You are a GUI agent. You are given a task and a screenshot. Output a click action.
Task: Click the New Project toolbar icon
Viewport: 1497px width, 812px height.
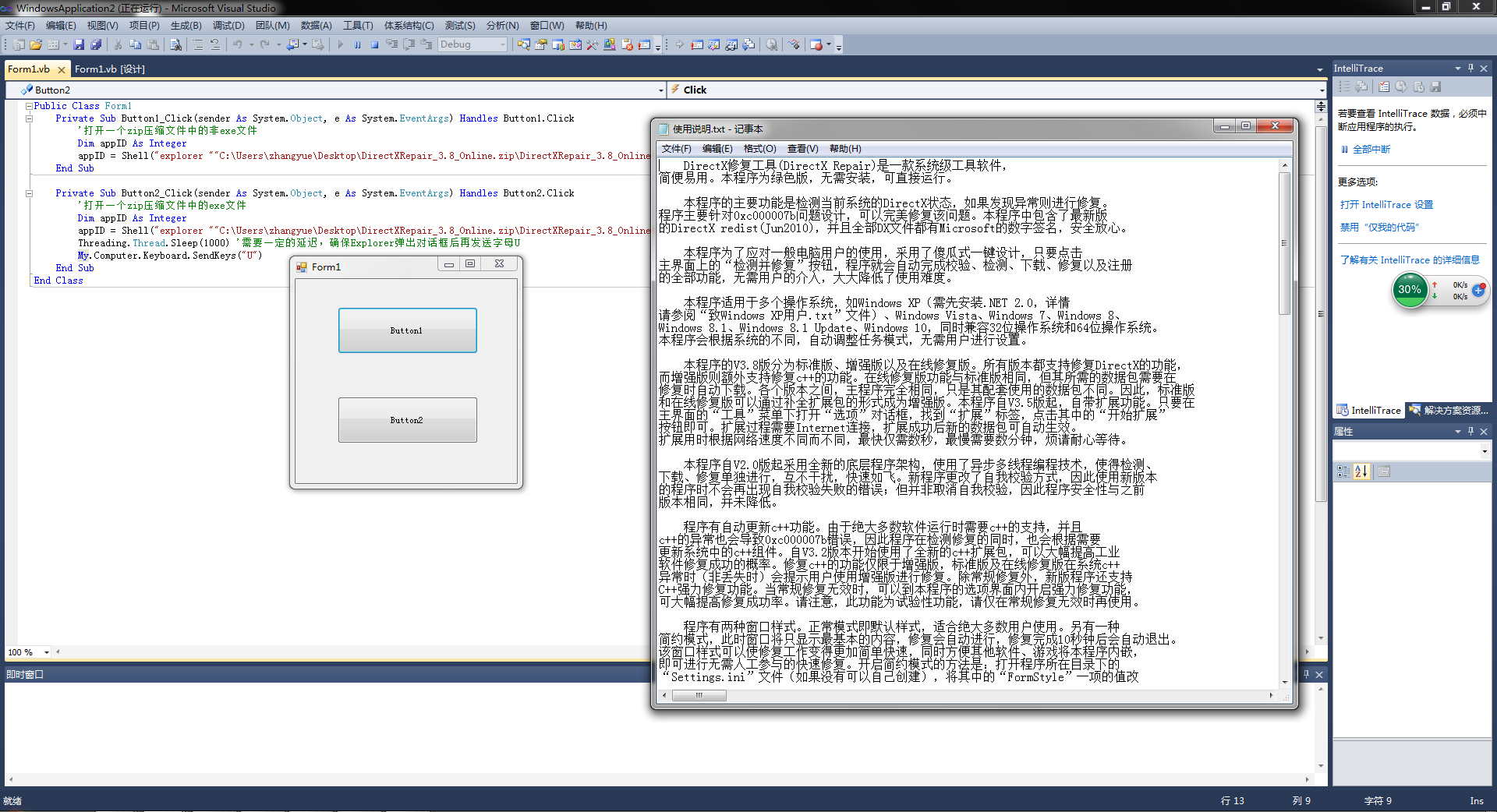(x=18, y=44)
